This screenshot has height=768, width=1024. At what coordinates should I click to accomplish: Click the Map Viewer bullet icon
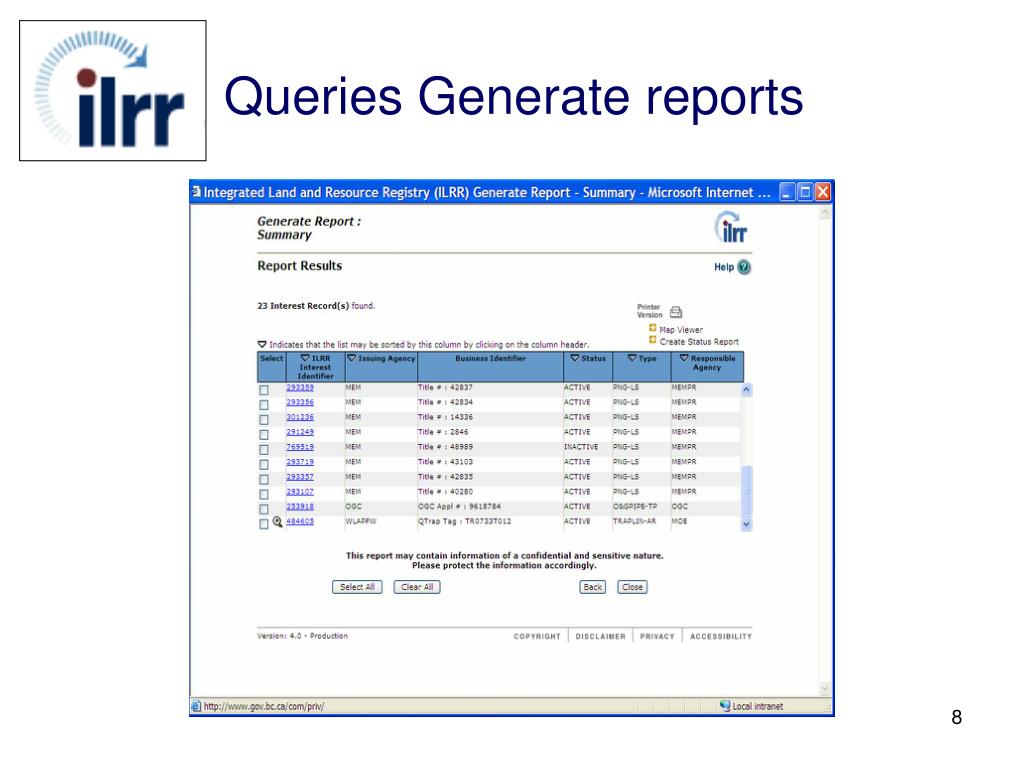click(652, 328)
